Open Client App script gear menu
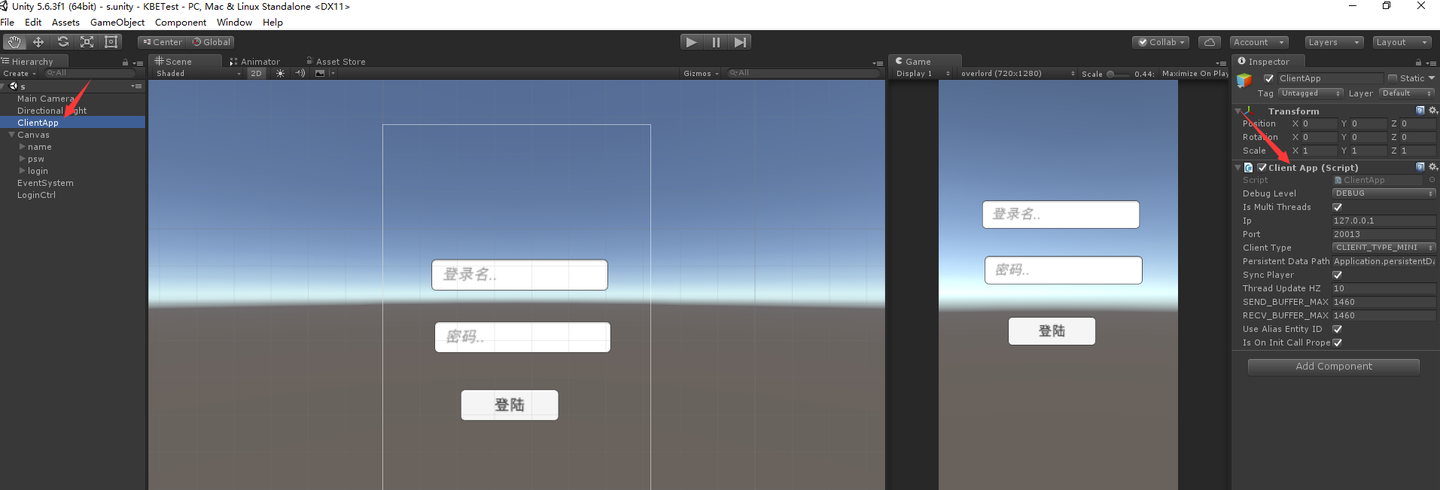Viewport: 1440px width, 490px height. click(1433, 167)
